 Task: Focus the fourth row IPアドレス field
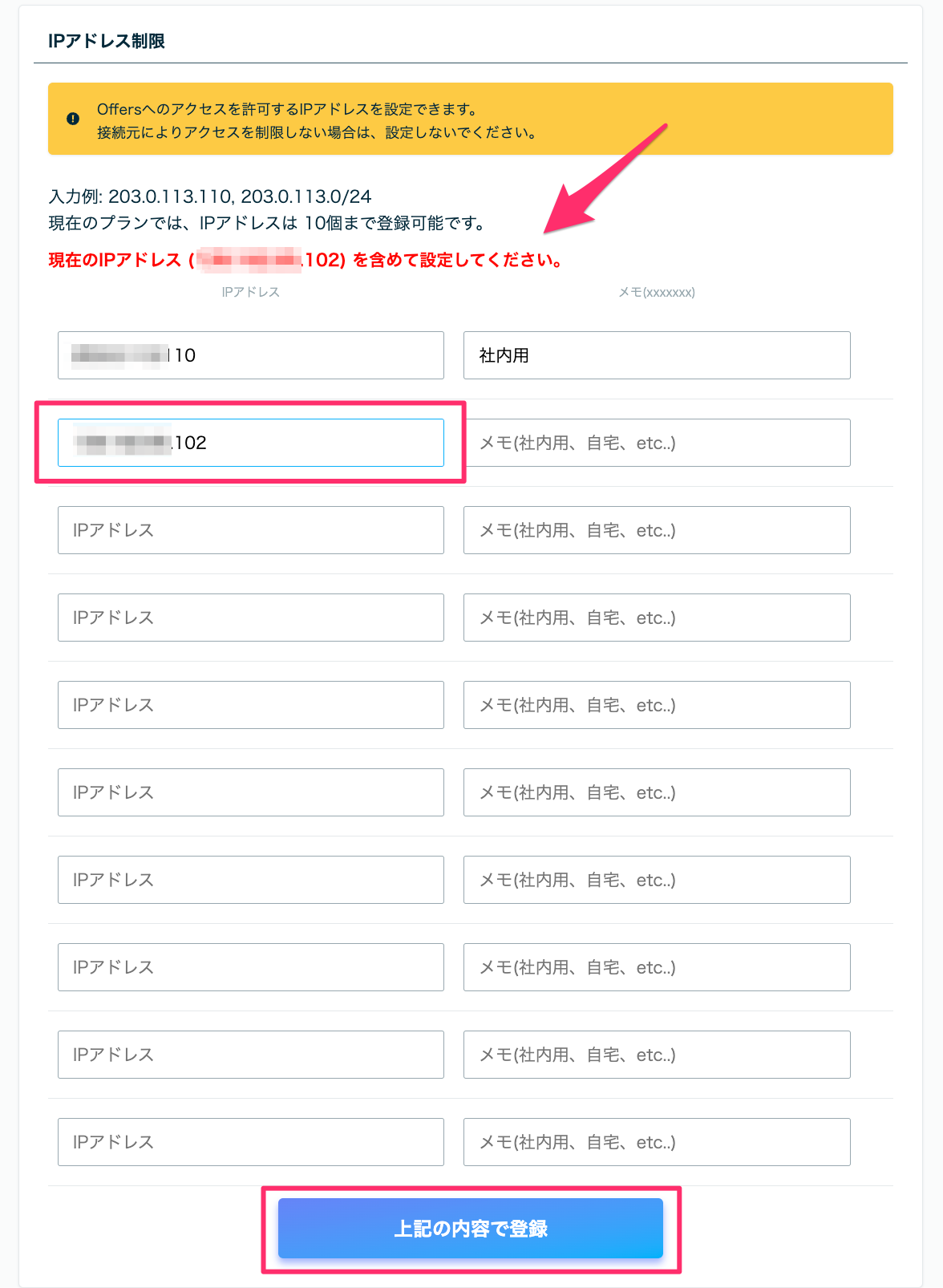tap(251, 618)
